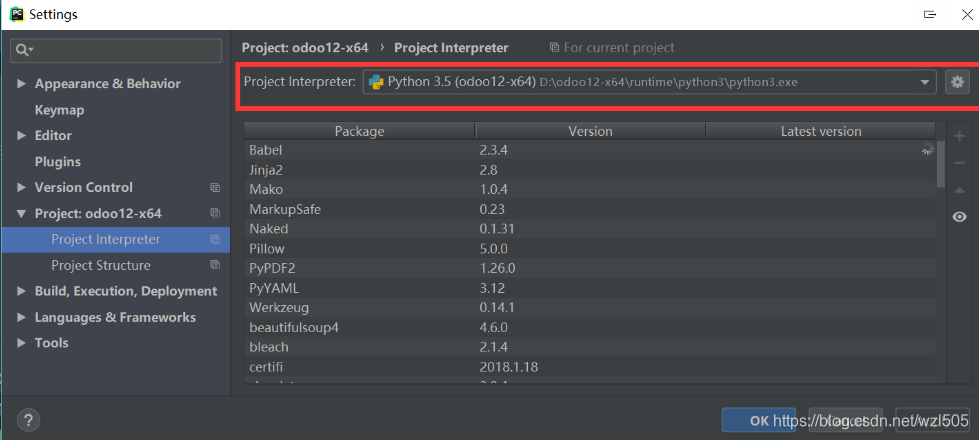The height and width of the screenshot is (440, 979).
Task: Click the uninstall package minus icon
Action: click(x=960, y=163)
